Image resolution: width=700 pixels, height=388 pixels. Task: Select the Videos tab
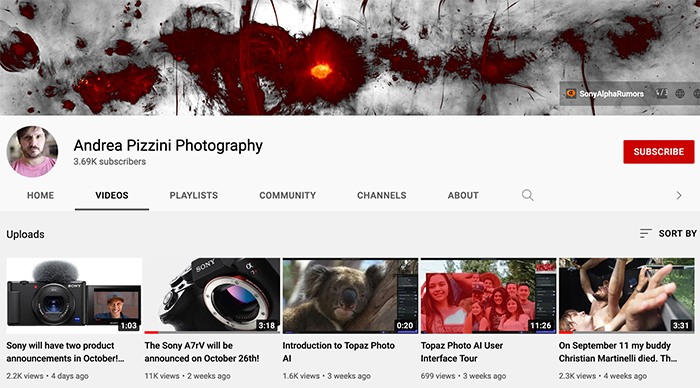pos(112,196)
